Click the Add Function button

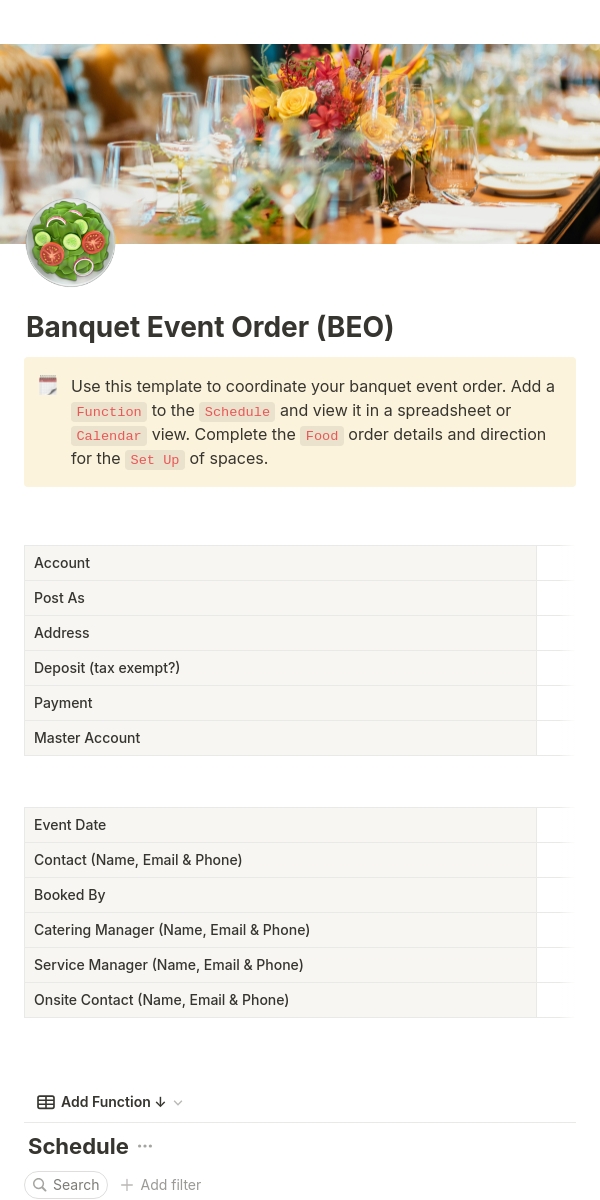(103, 1102)
